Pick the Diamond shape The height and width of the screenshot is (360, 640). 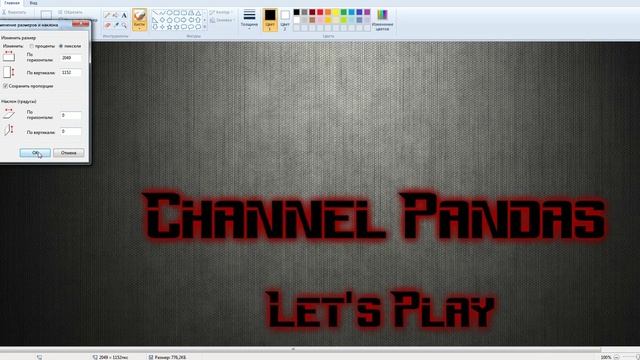tap(162, 20)
